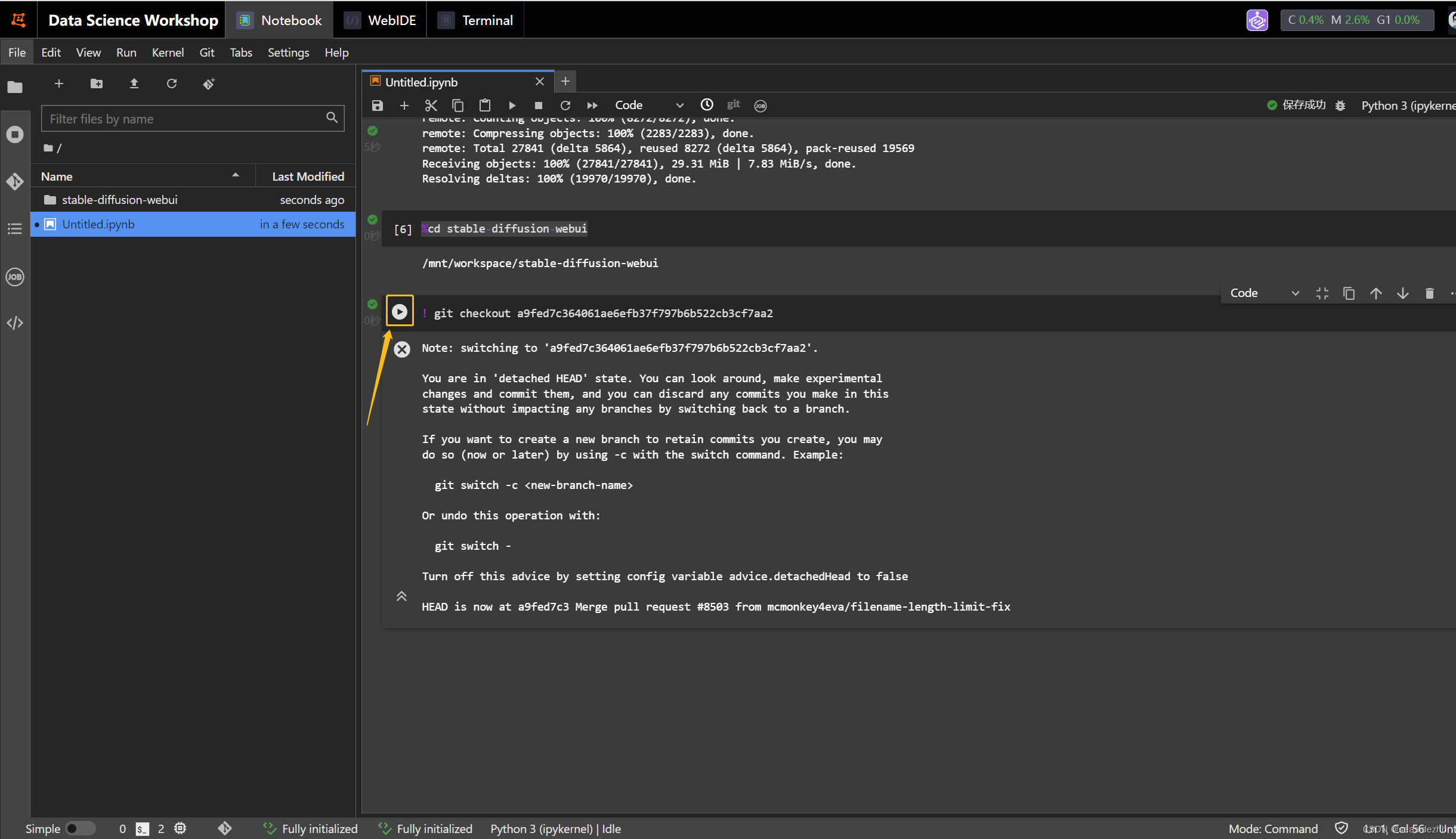Run the selected cell from toolbar

(x=512, y=106)
